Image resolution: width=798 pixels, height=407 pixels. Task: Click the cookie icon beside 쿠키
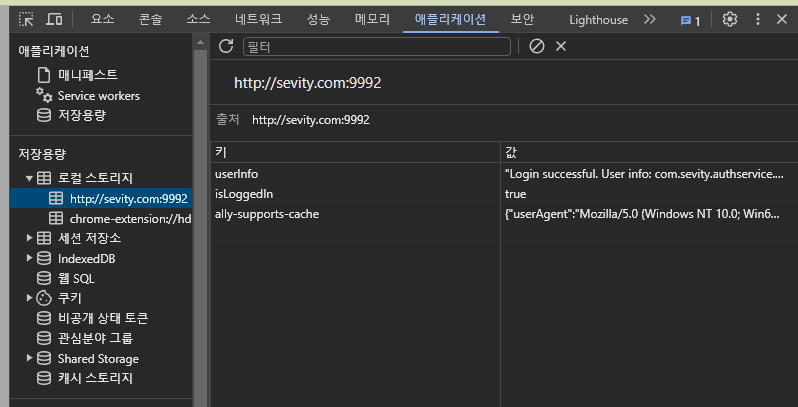[x=44, y=298]
